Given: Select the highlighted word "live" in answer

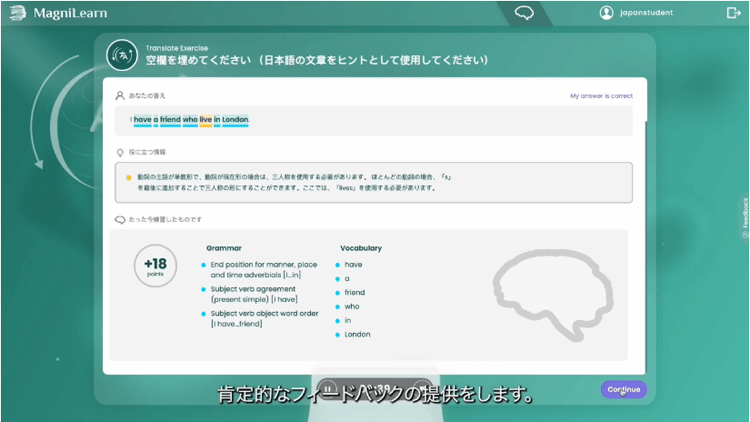Looking at the screenshot, I should (x=205, y=120).
